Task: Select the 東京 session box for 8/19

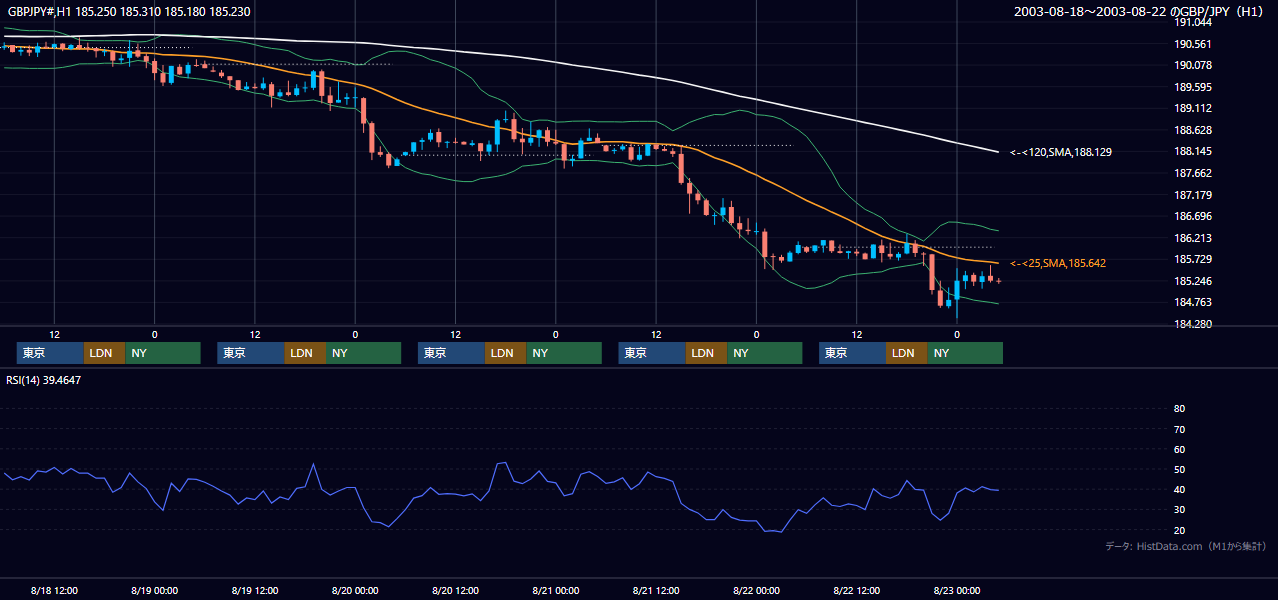Action: pos(251,353)
